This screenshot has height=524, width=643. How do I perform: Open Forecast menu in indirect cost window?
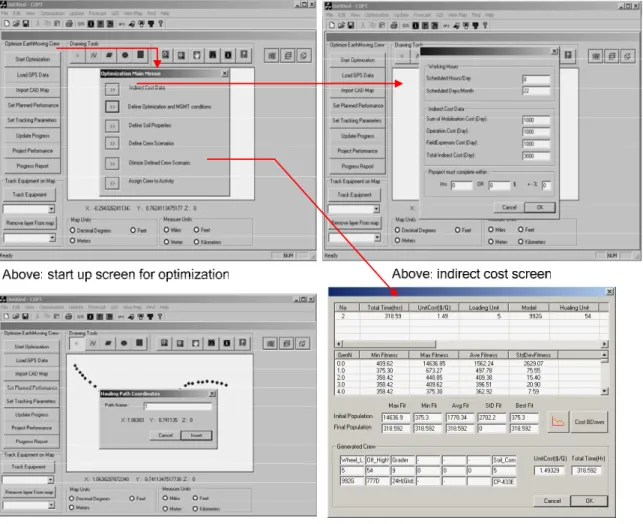point(422,15)
